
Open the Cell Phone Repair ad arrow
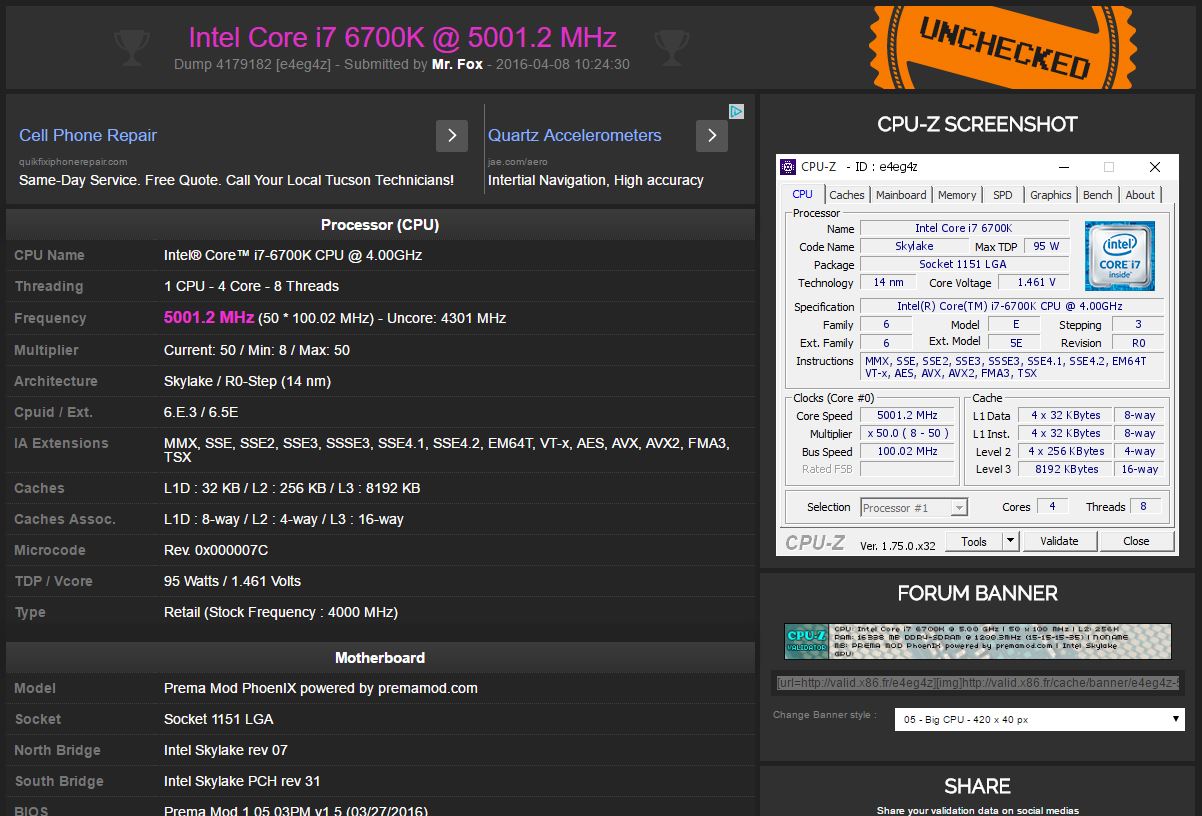(x=452, y=135)
